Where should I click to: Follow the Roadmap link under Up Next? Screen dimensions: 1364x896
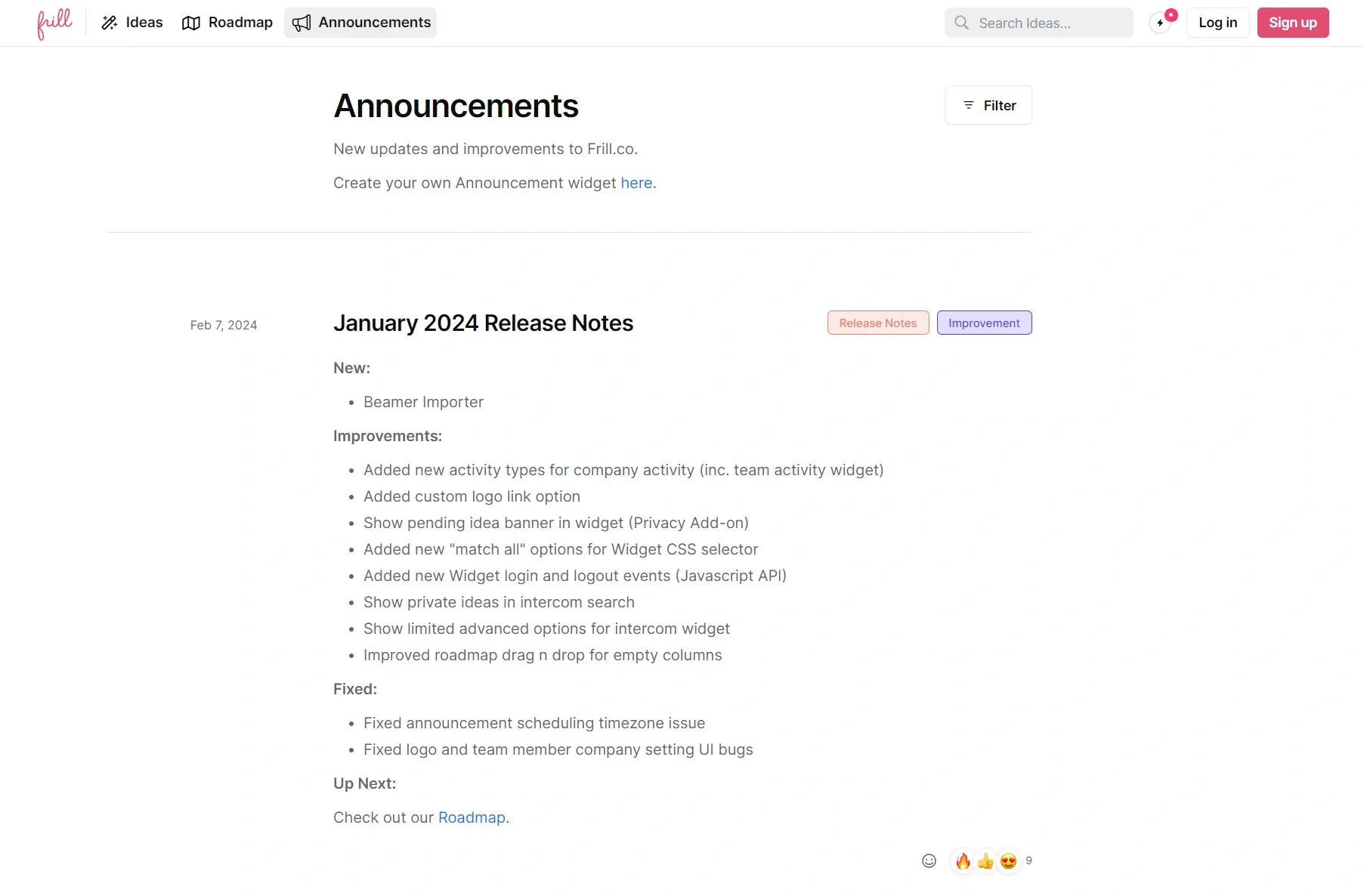point(471,817)
